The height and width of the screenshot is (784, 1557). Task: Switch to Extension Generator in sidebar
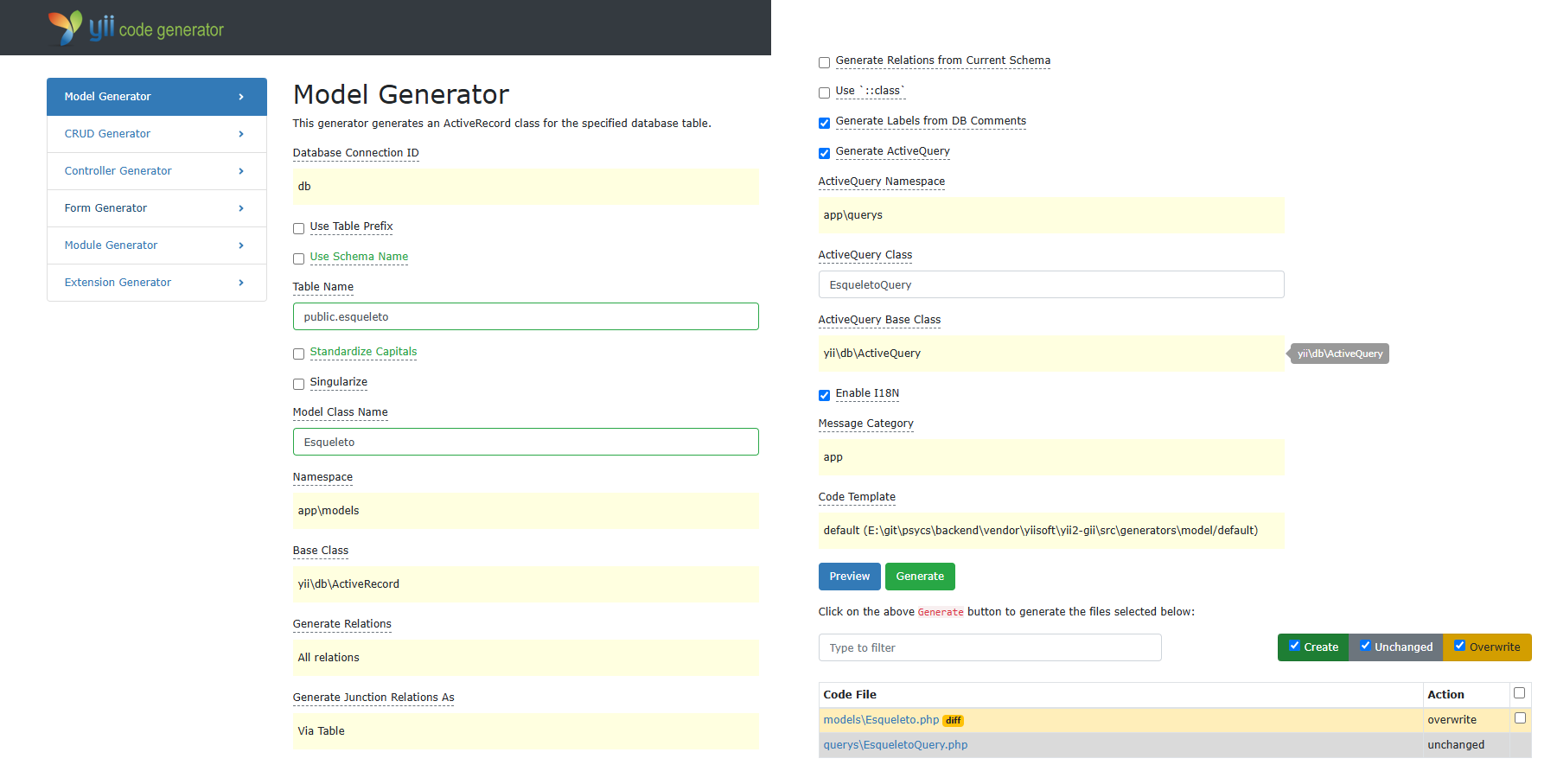[x=118, y=283]
